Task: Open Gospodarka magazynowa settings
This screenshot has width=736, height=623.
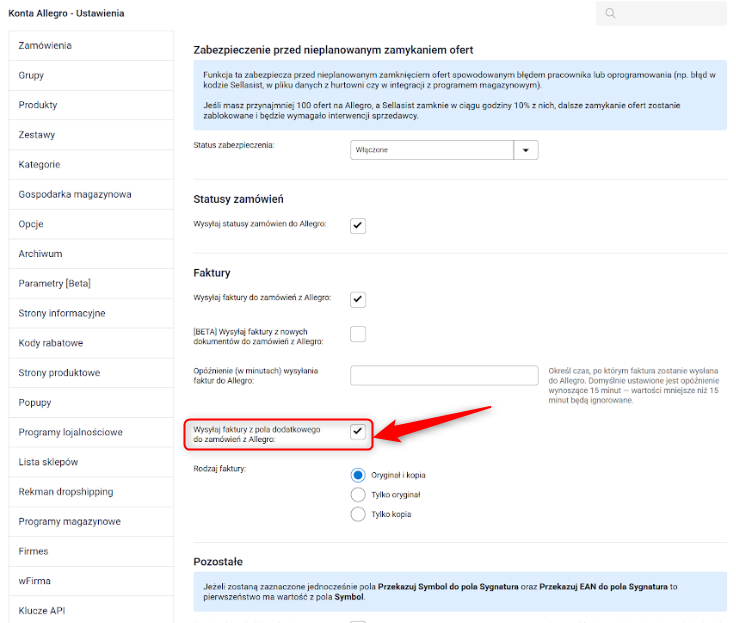Action: tap(74, 194)
